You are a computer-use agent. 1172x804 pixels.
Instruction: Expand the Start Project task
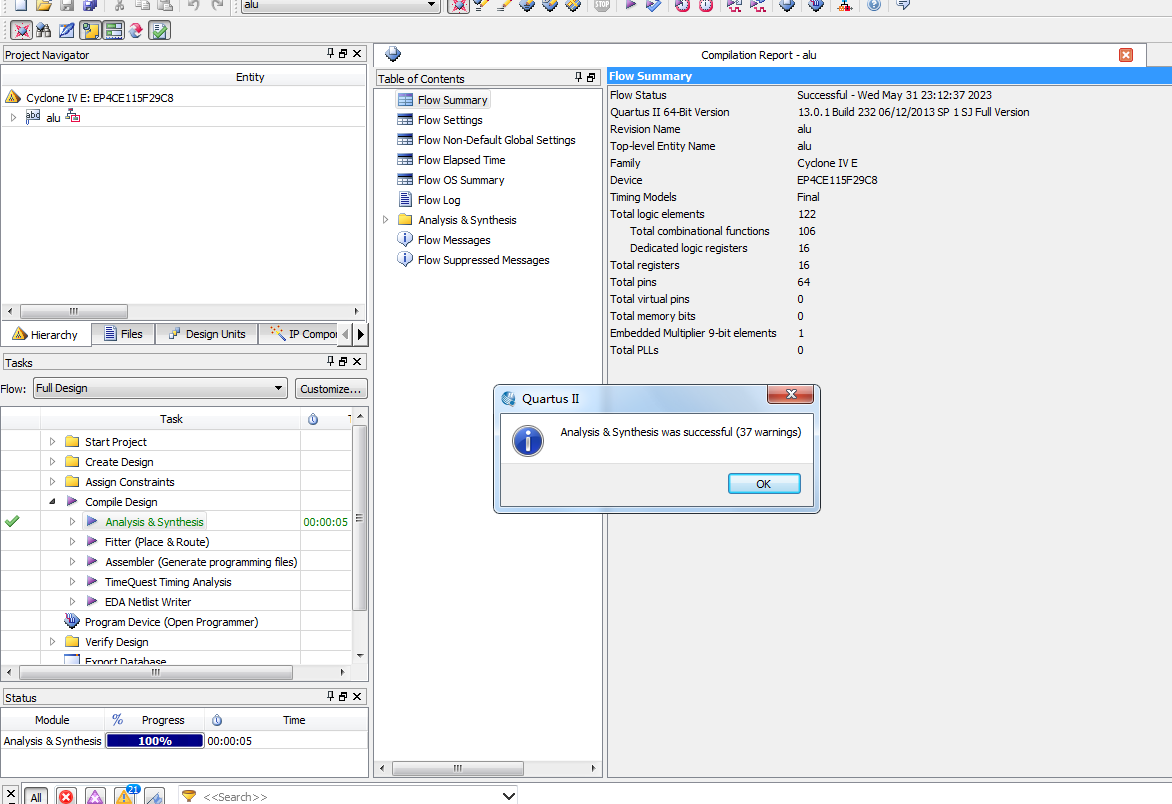point(52,442)
